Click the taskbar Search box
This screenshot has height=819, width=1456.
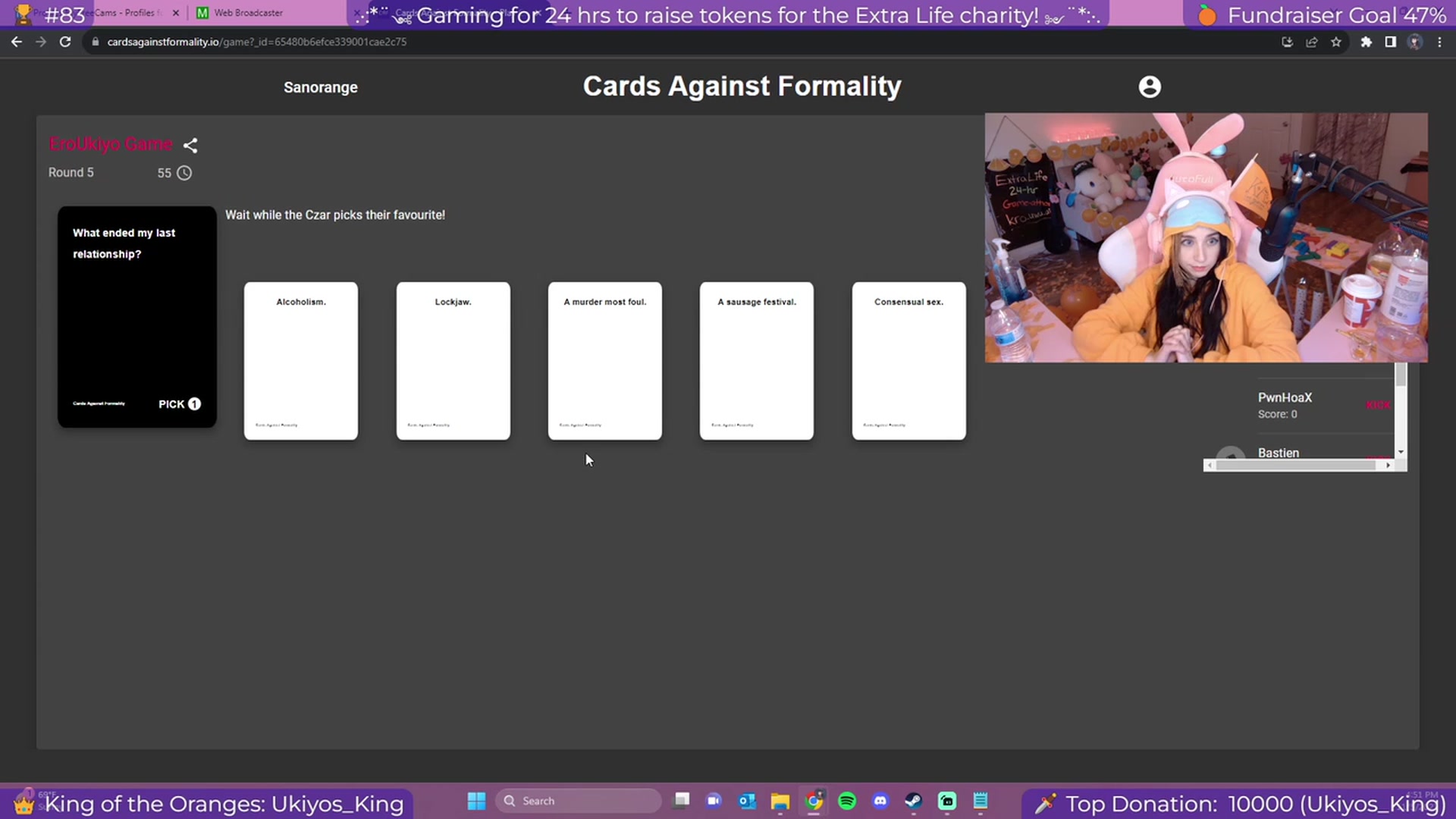pyautogui.click(x=578, y=801)
